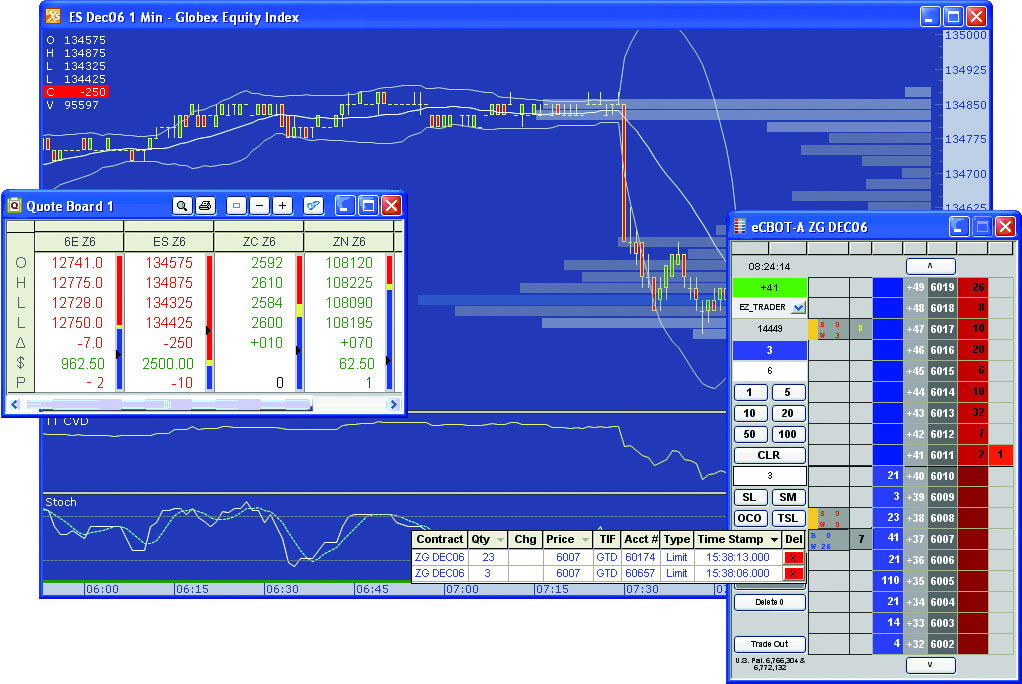
Task: Click the green +41 net change cell
Action: [x=769, y=287]
